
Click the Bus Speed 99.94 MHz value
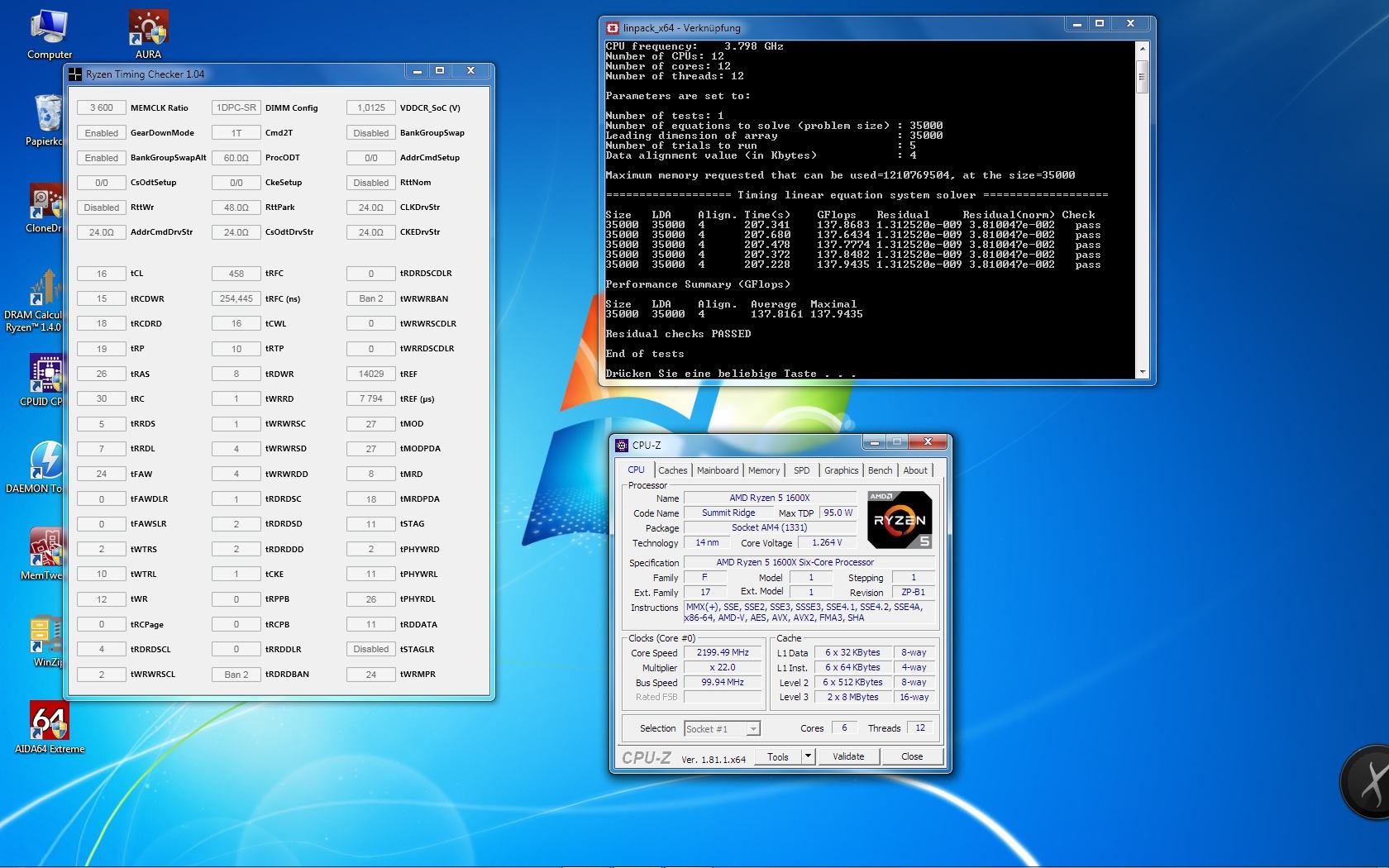pos(723,682)
